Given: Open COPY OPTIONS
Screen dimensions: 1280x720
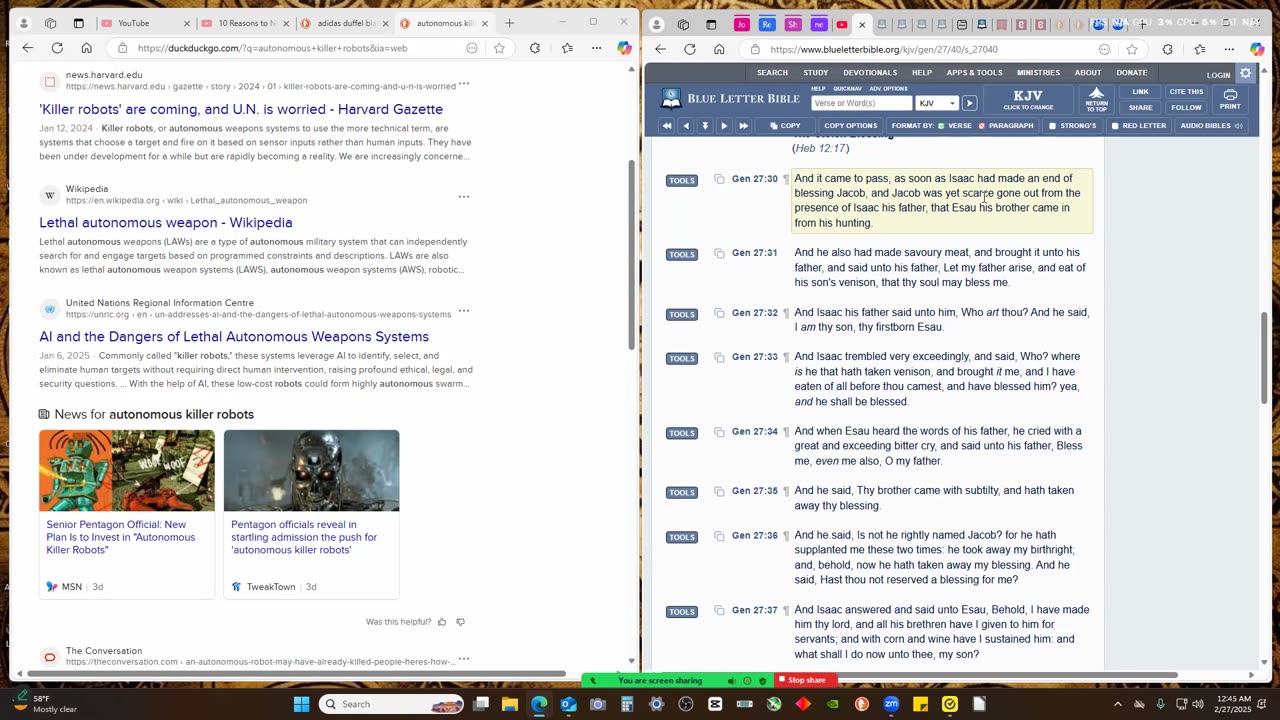Looking at the screenshot, I should pyautogui.click(x=850, y=126).
